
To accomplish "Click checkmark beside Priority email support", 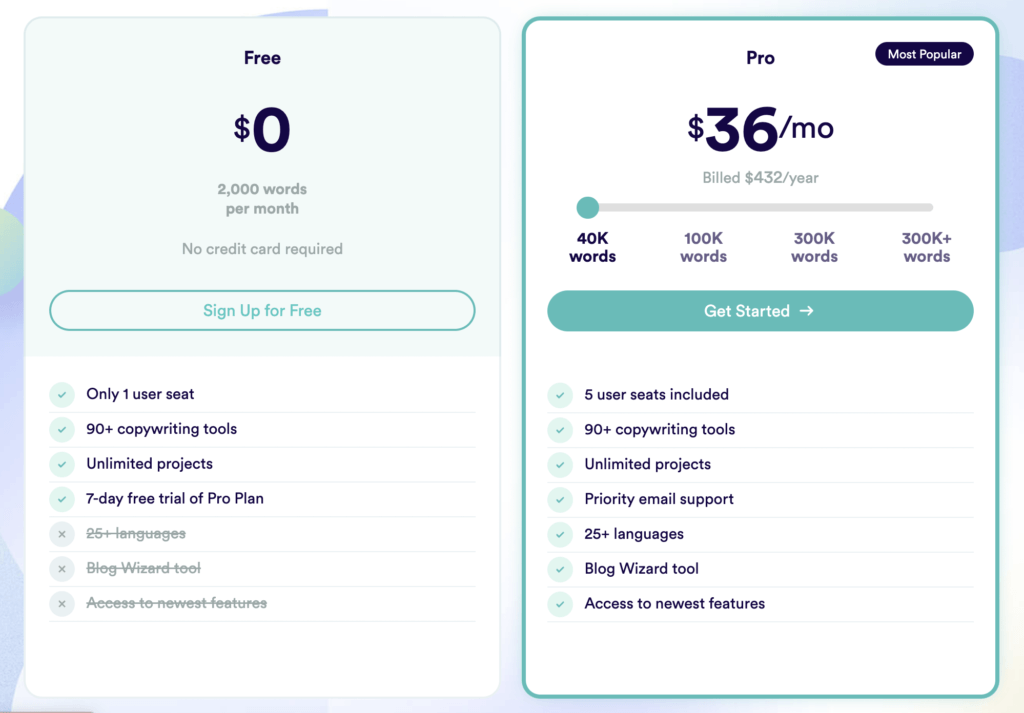I will (x=560, y=499).
